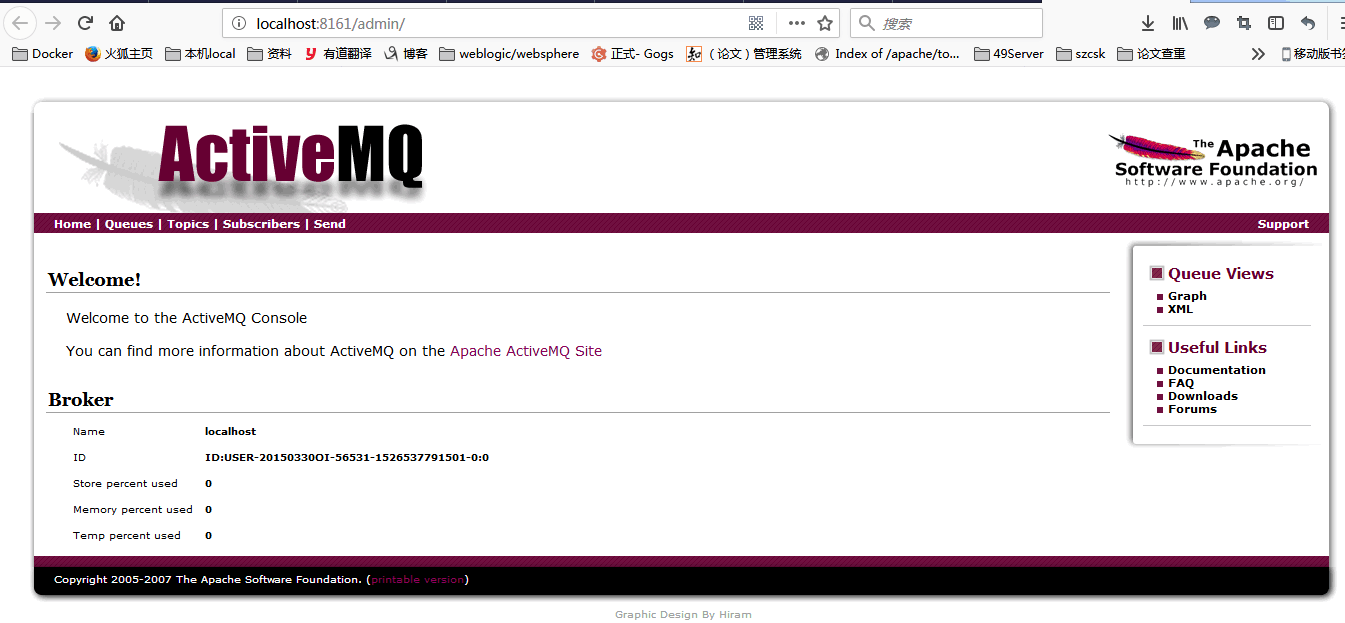Click the Temp percent used label

[127, 536]
